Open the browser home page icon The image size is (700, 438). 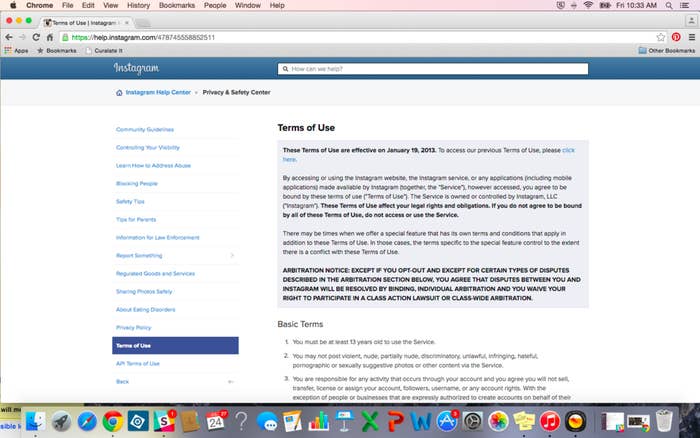50,38
